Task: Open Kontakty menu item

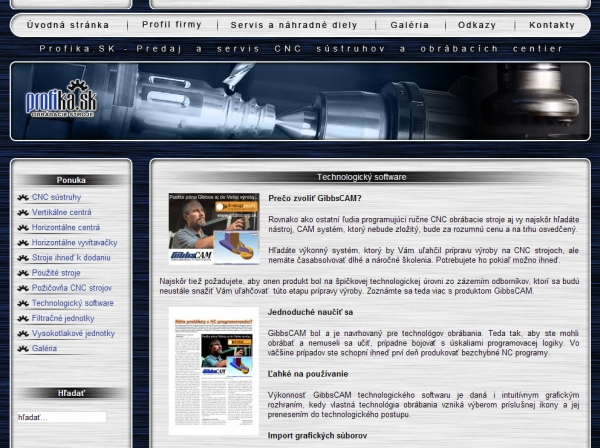Action: coord(552,25)
